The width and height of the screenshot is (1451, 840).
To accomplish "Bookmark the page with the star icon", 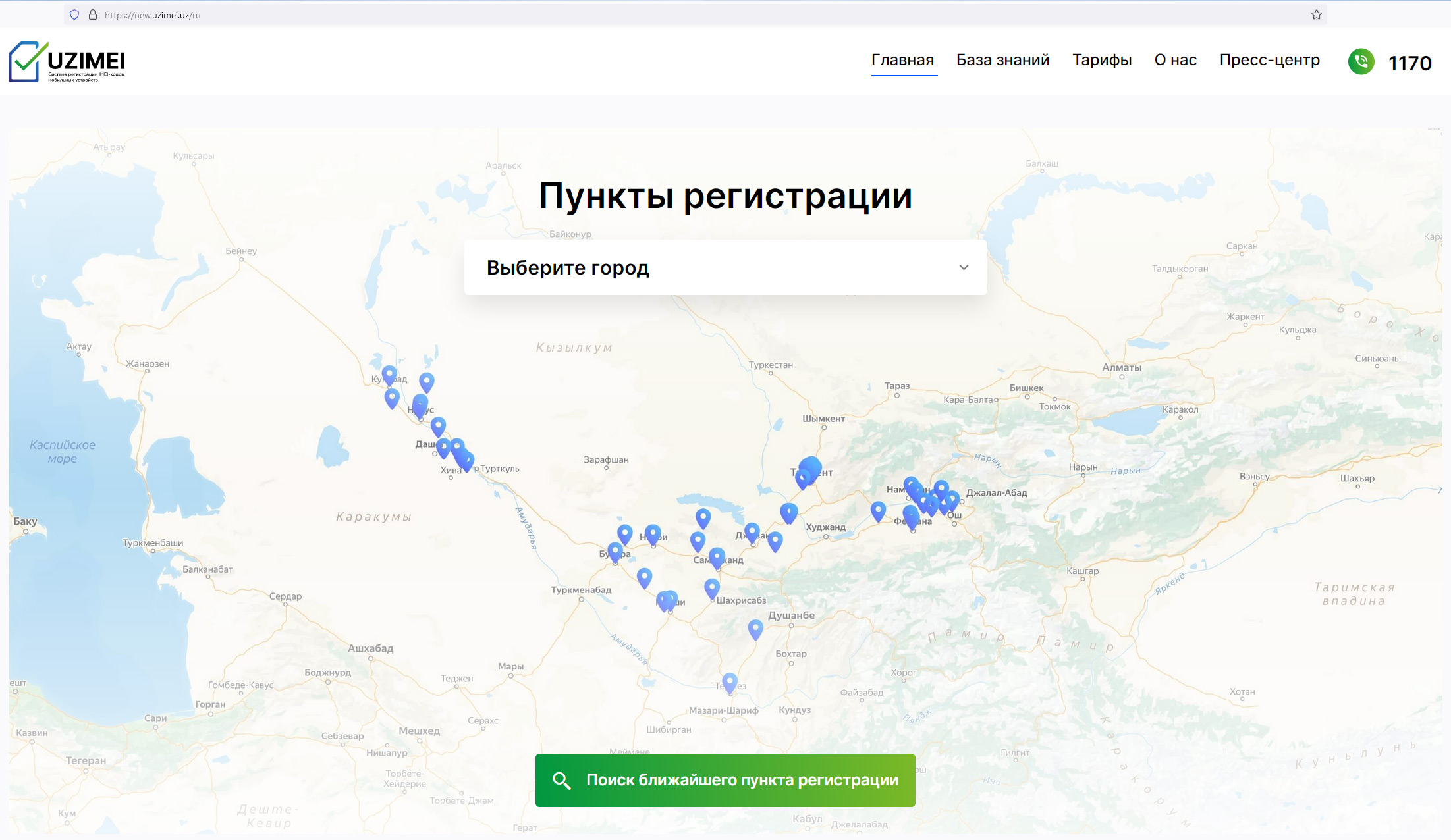I will click(x=1316, y=14).
